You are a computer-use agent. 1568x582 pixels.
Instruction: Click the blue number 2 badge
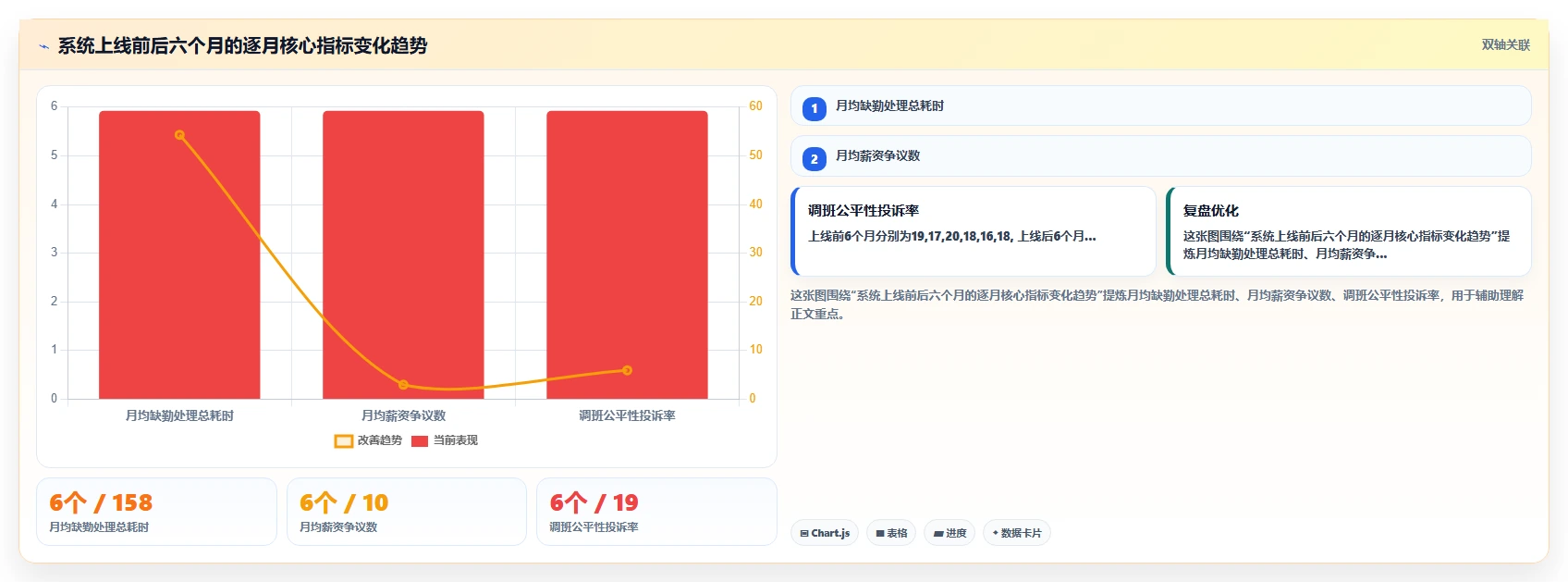coord(814,158)
